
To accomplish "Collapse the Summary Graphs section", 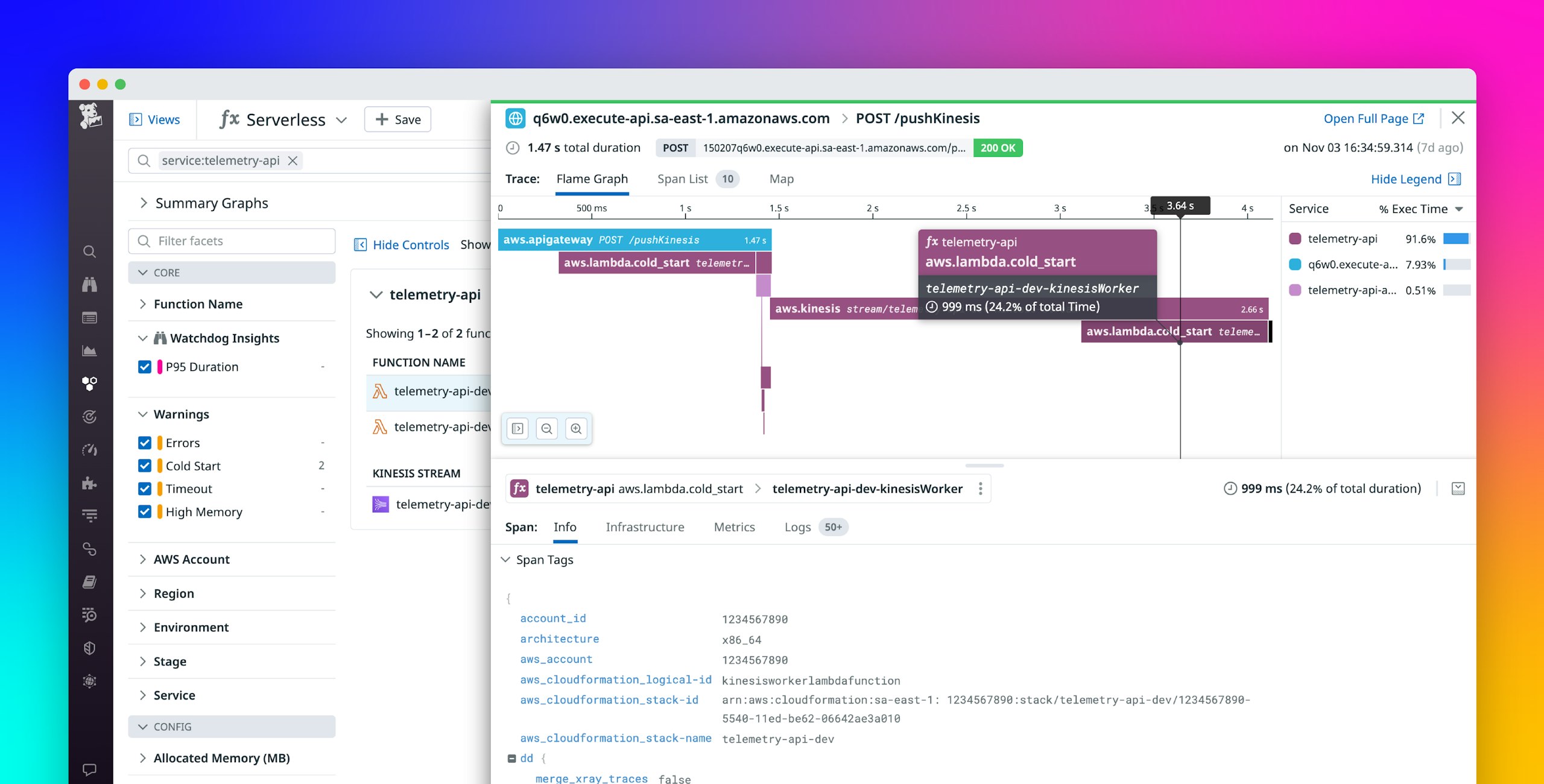I will (211, 203).
